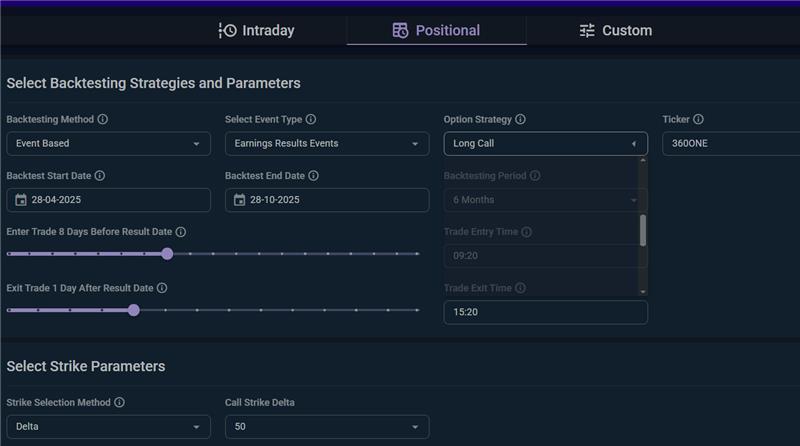Switch to the Intraday tab
The height and width of the screenshot is (446, 800).
click(x=257, y=31)
